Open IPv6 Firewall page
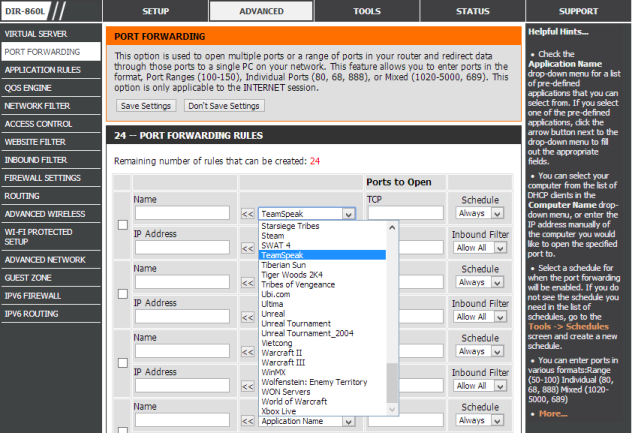Viewport: 632px width, 433px height. click(x=50, y=296)
